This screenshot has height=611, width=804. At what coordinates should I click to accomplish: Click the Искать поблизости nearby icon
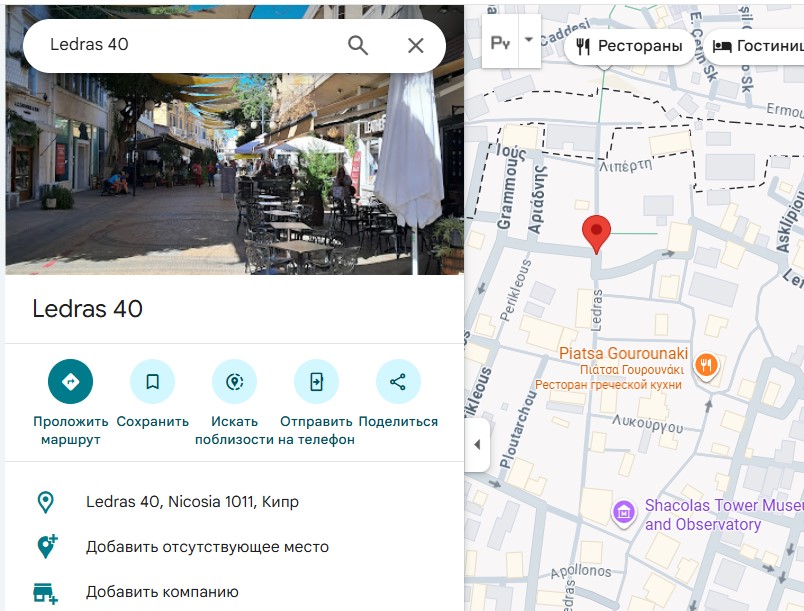click(x=234, y=381)
